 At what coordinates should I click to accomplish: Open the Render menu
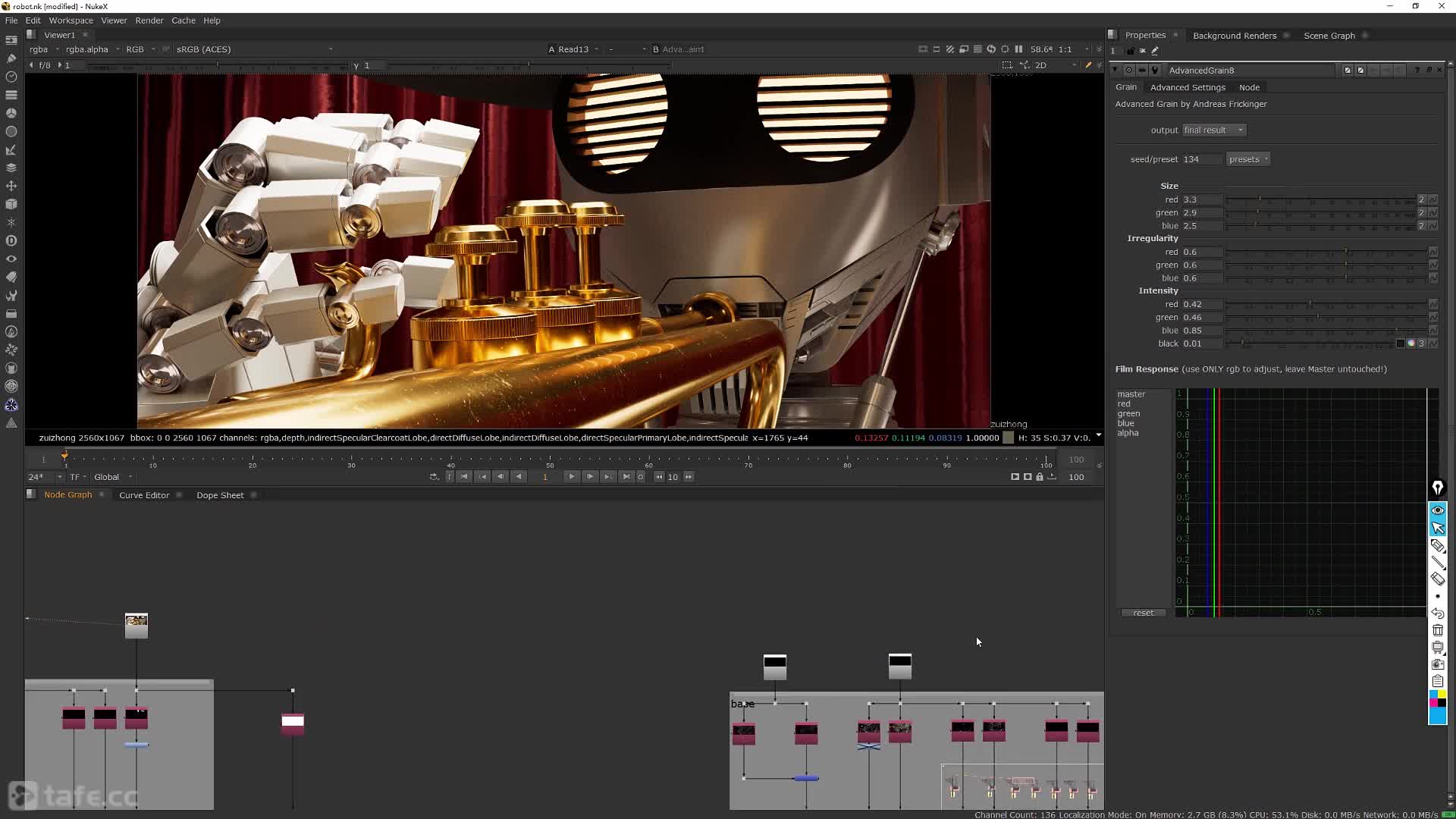pyautogui.click(x=149, y=20)
